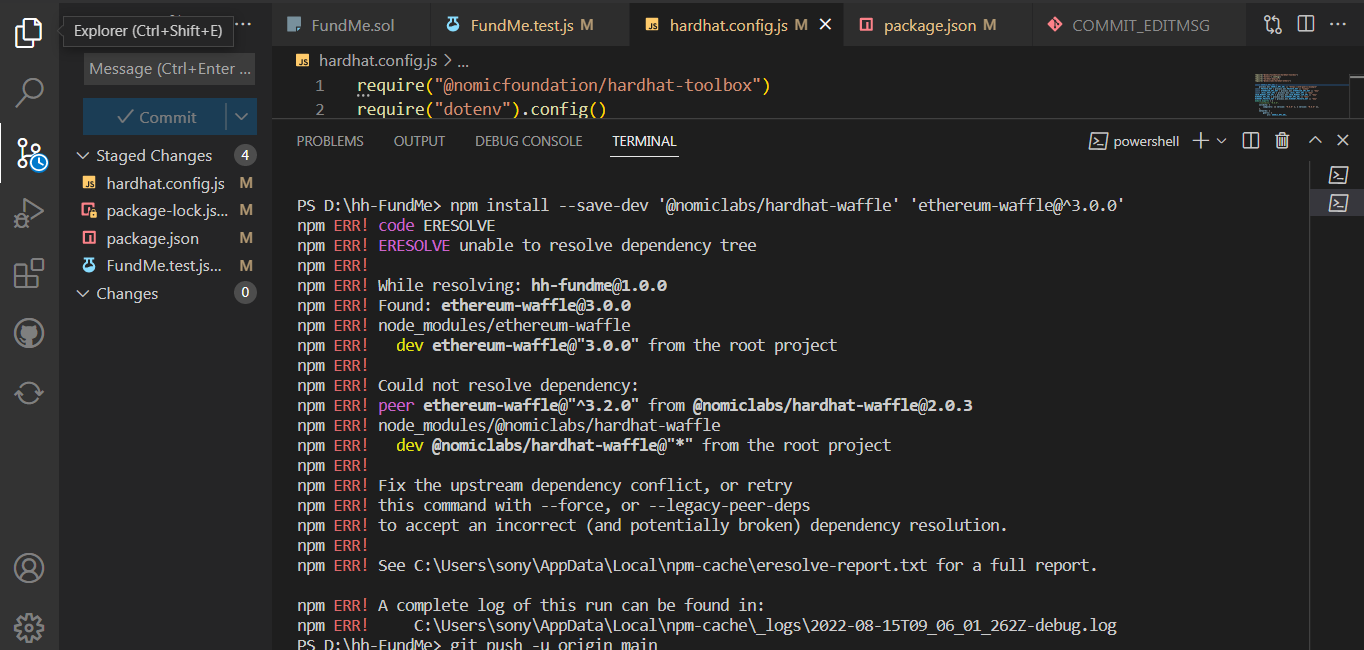Open the Manage gear icon
The image size is (1364, 650).
point(29,628)
